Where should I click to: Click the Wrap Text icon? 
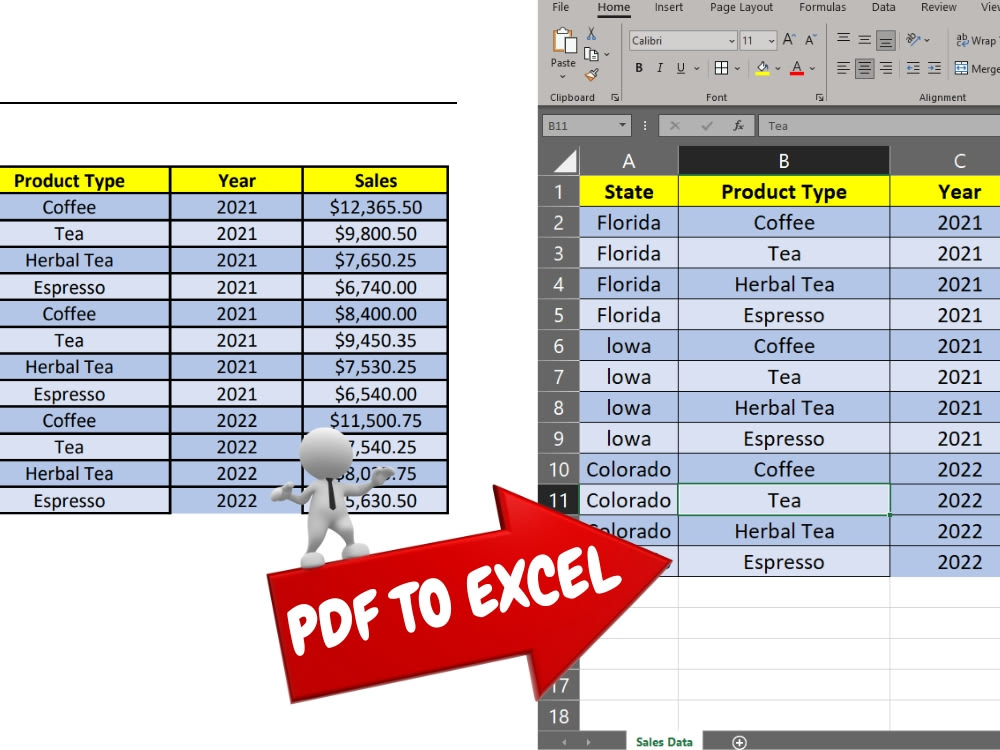tap(965, 40)
